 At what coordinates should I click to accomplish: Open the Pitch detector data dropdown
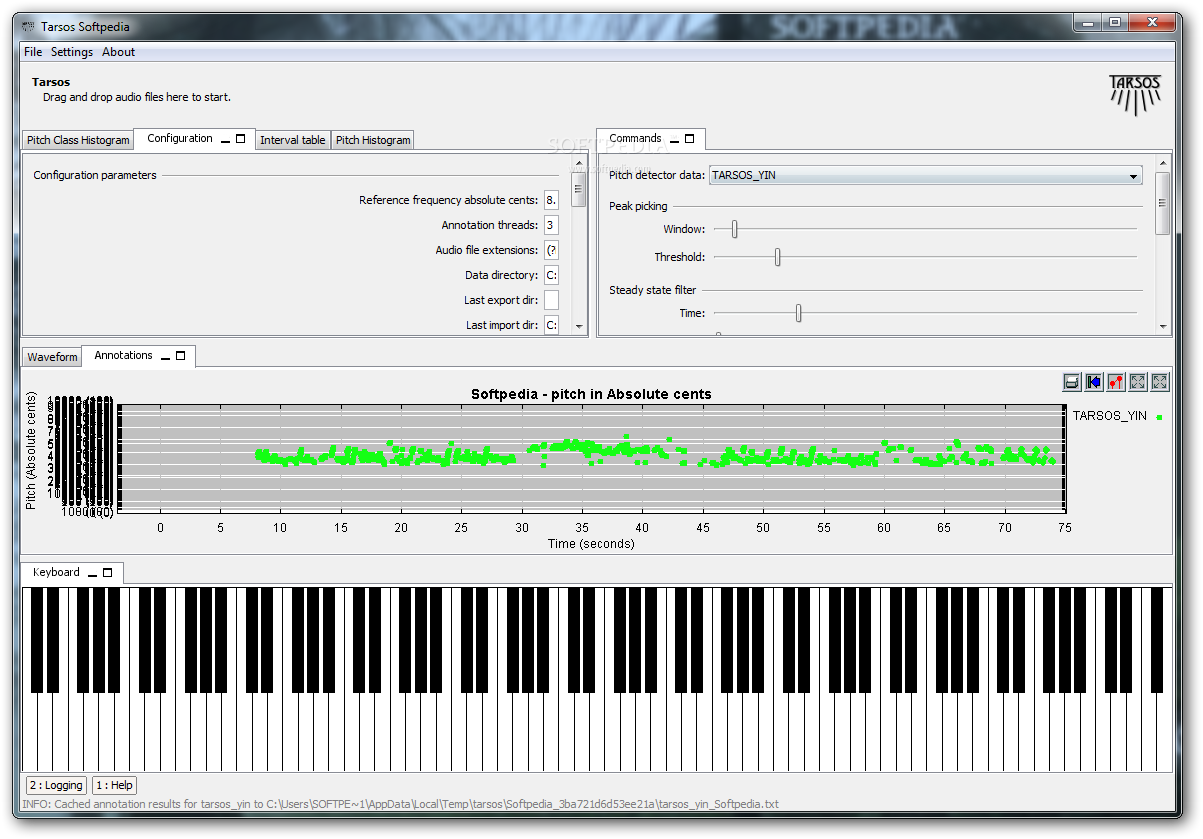(925, 176)
